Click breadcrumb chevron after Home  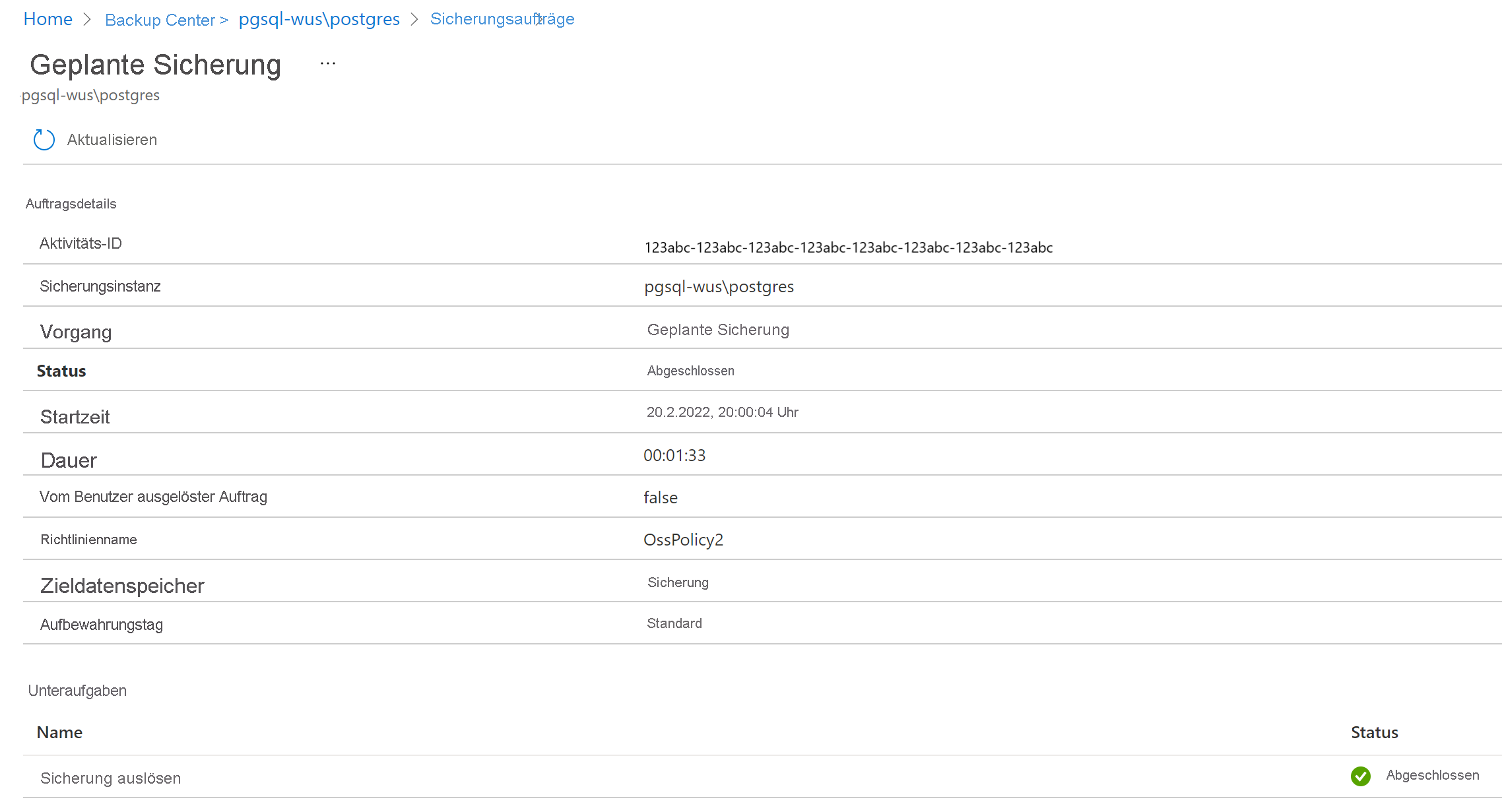tap(88, 20)
